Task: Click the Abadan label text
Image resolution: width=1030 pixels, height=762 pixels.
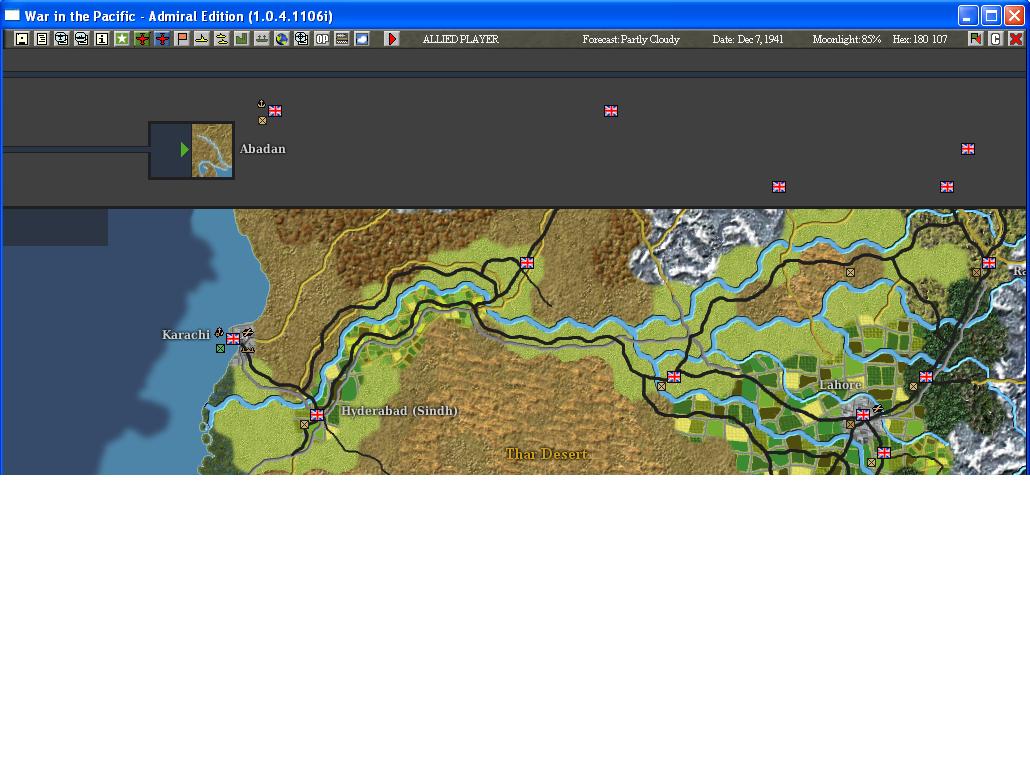Action: point(263,149)
